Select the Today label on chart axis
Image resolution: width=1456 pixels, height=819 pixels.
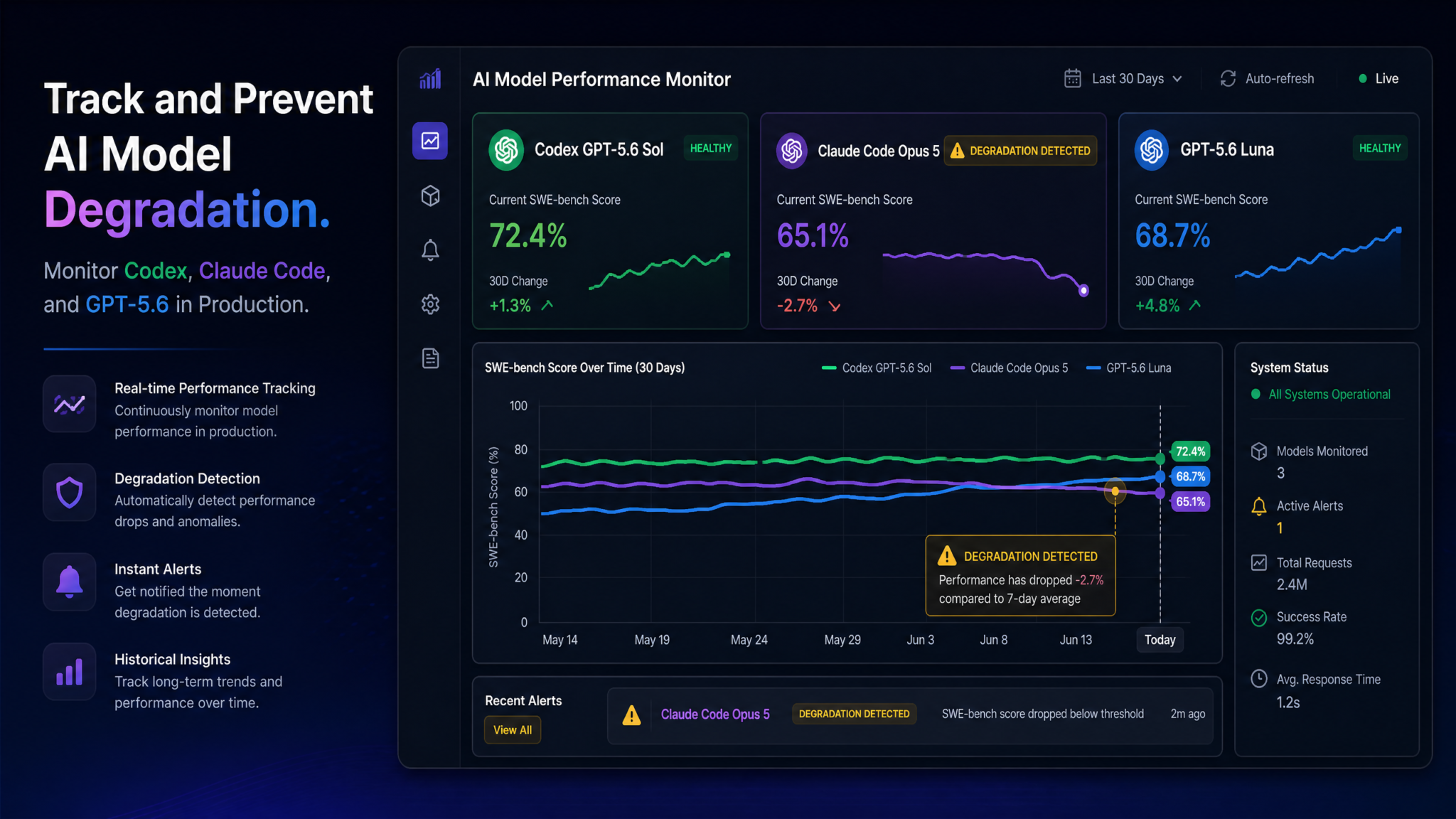pyautogui.click(x=1160, y=640)
